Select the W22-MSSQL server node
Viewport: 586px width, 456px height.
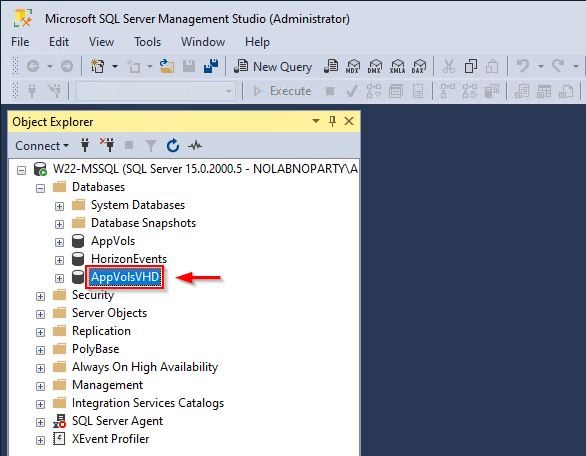point(205,169)
